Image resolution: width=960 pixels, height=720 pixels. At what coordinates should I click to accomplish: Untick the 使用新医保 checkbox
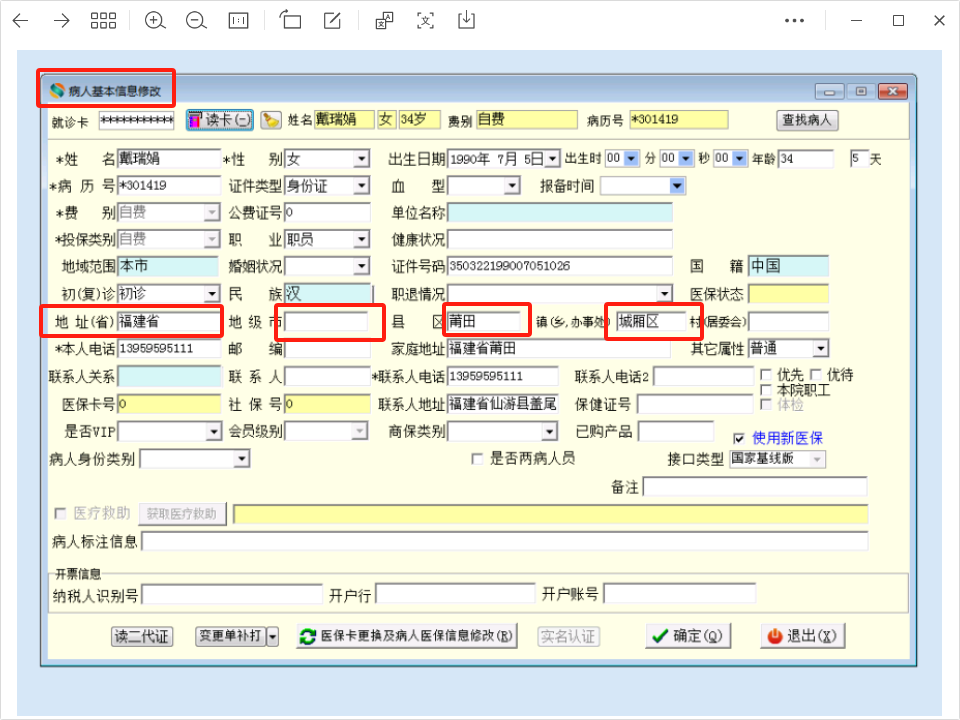coord(739,438)
